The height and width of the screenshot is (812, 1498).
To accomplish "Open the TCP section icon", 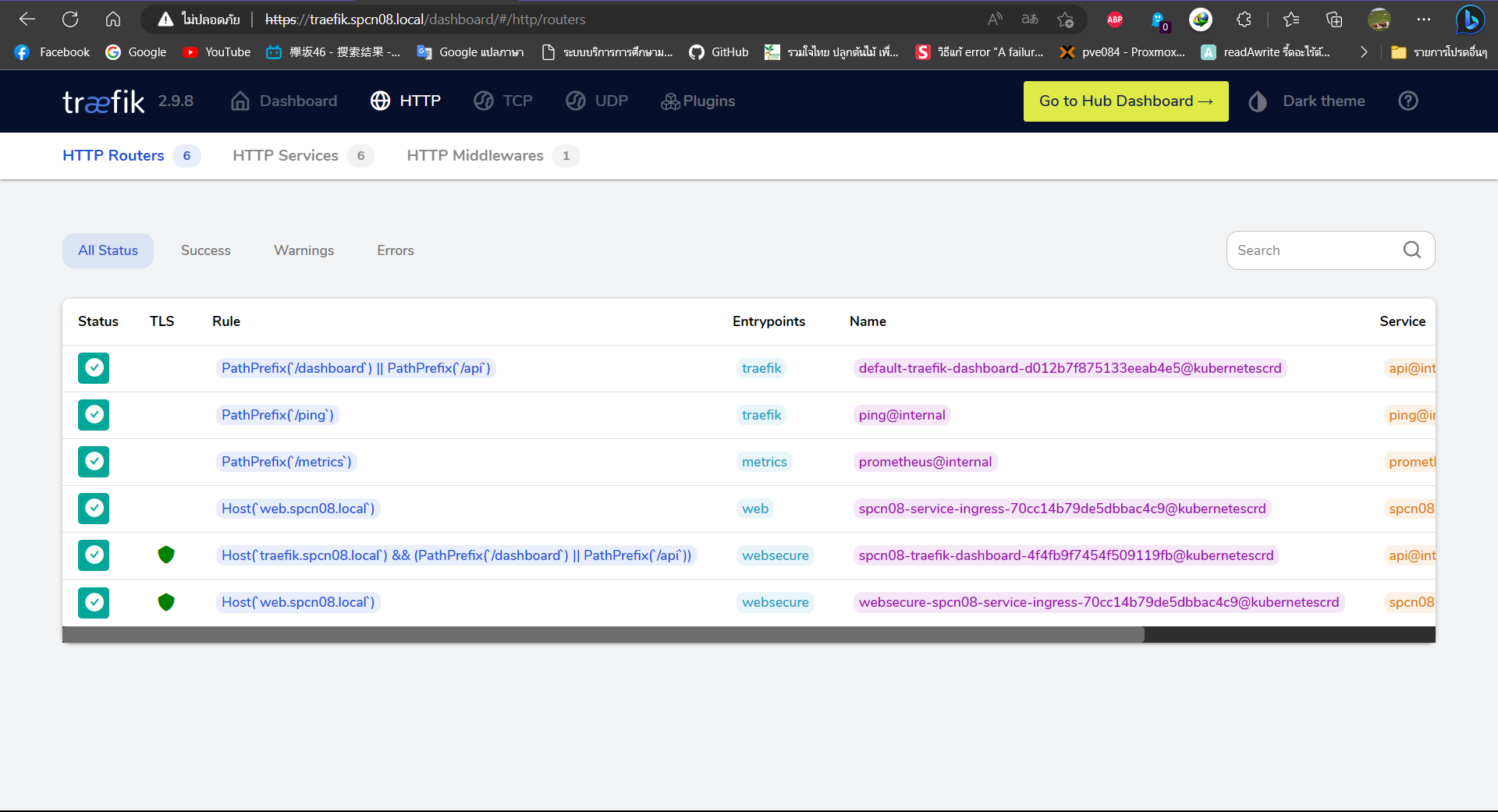I will click(x=483, y=101).
